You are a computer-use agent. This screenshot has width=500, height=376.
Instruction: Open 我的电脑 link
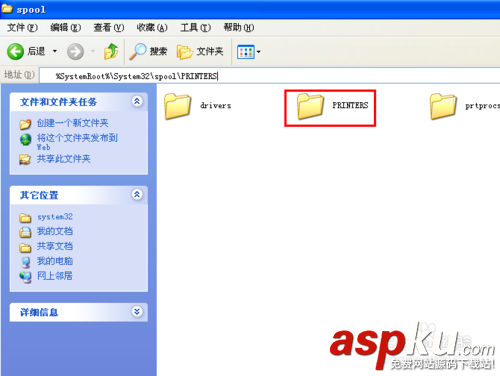(55, 261)
